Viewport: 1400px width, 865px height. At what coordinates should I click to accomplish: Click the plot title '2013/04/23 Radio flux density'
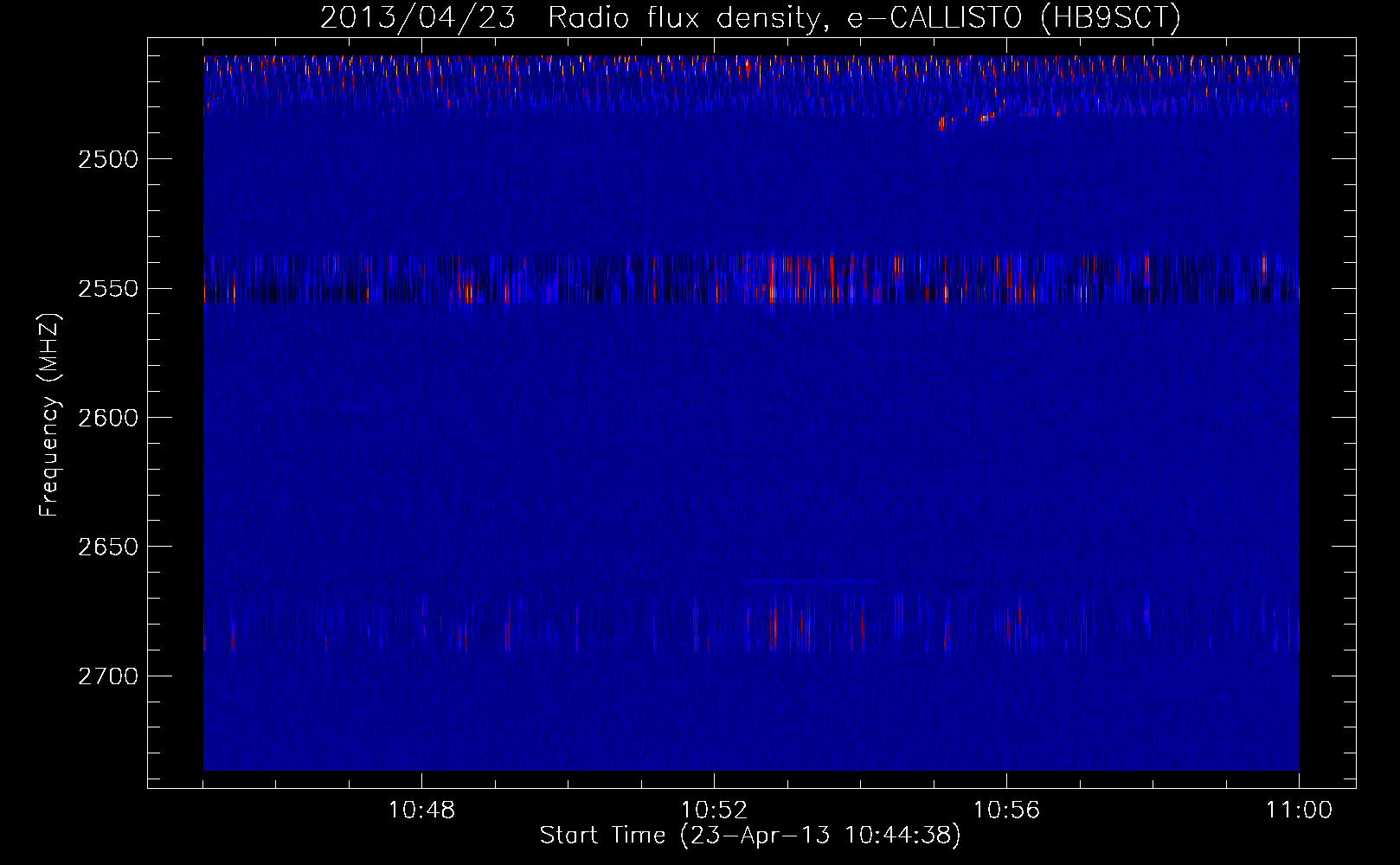(x=749, y=17)
